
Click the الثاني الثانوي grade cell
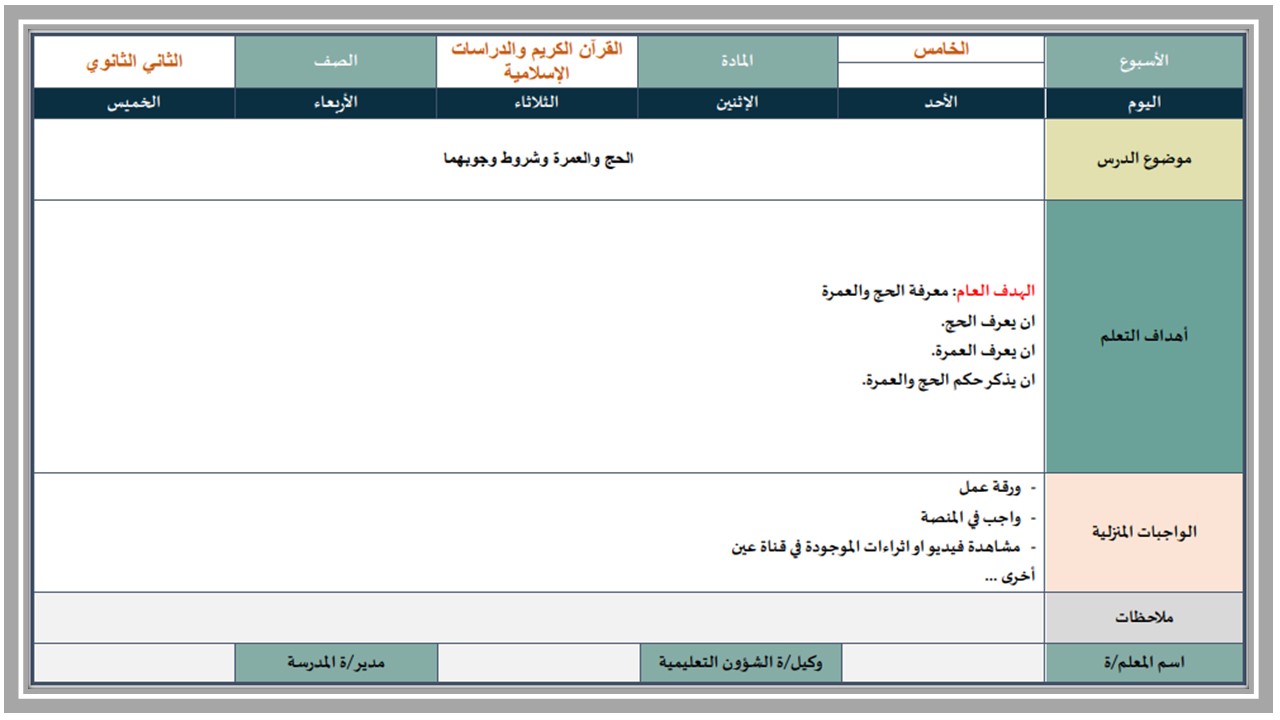point(134,62)
